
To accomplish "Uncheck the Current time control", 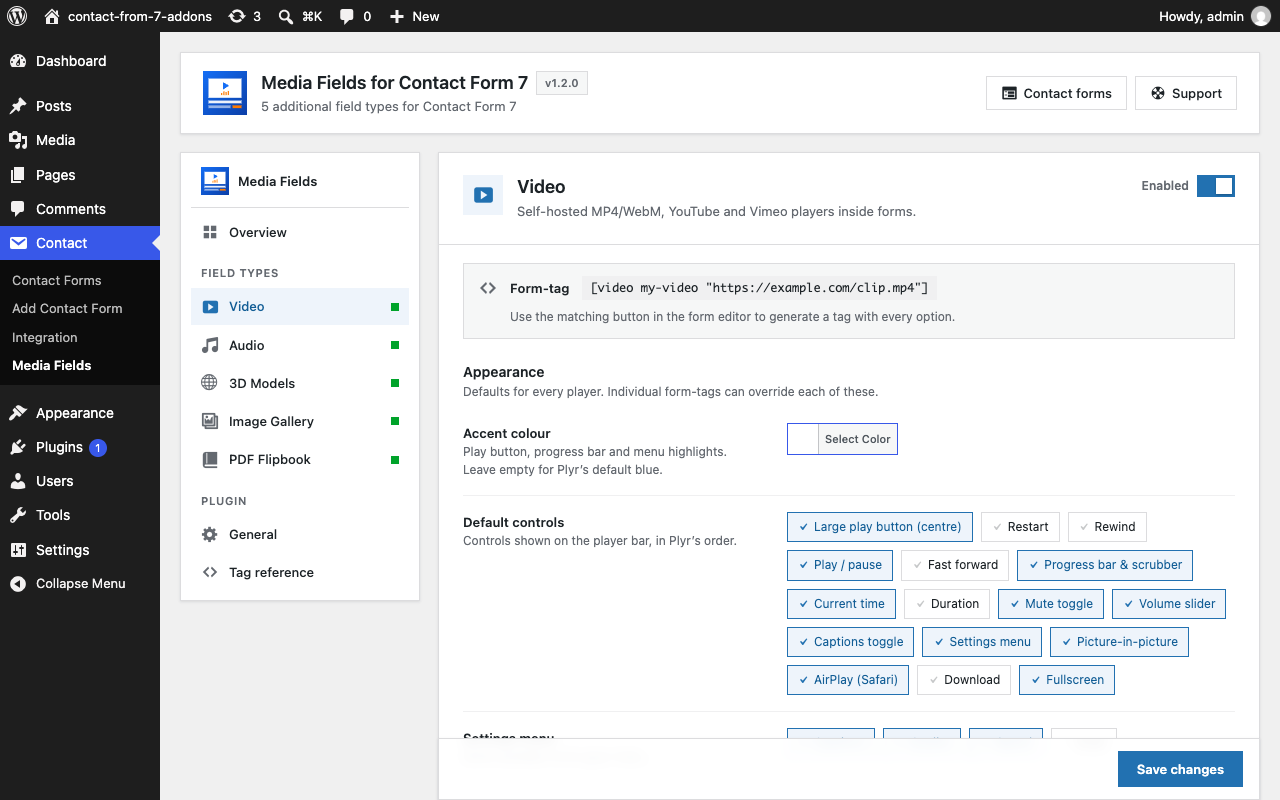I will click(841, 604).
